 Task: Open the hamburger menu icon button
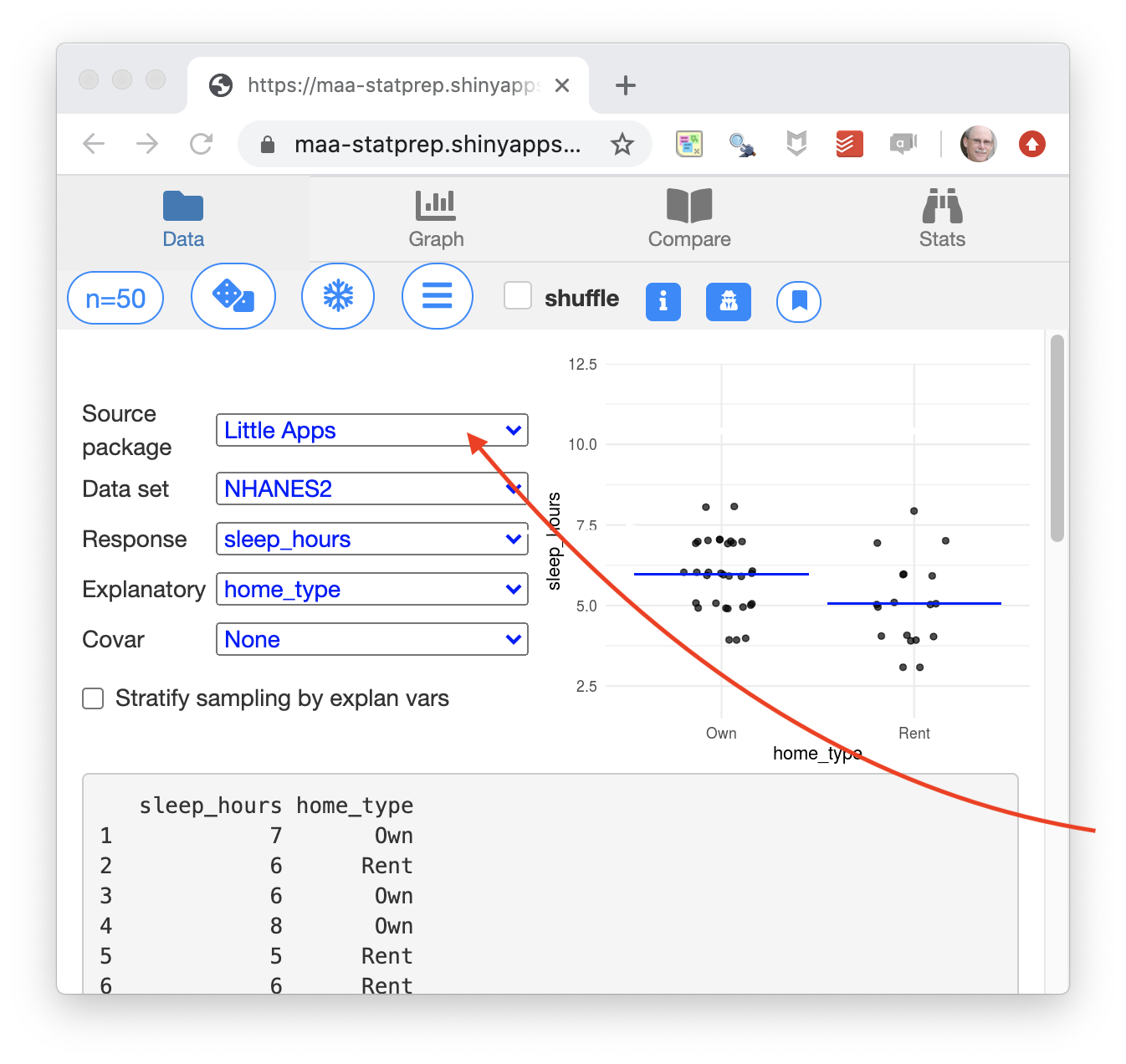pyautogui.click(x=437, y=296)
